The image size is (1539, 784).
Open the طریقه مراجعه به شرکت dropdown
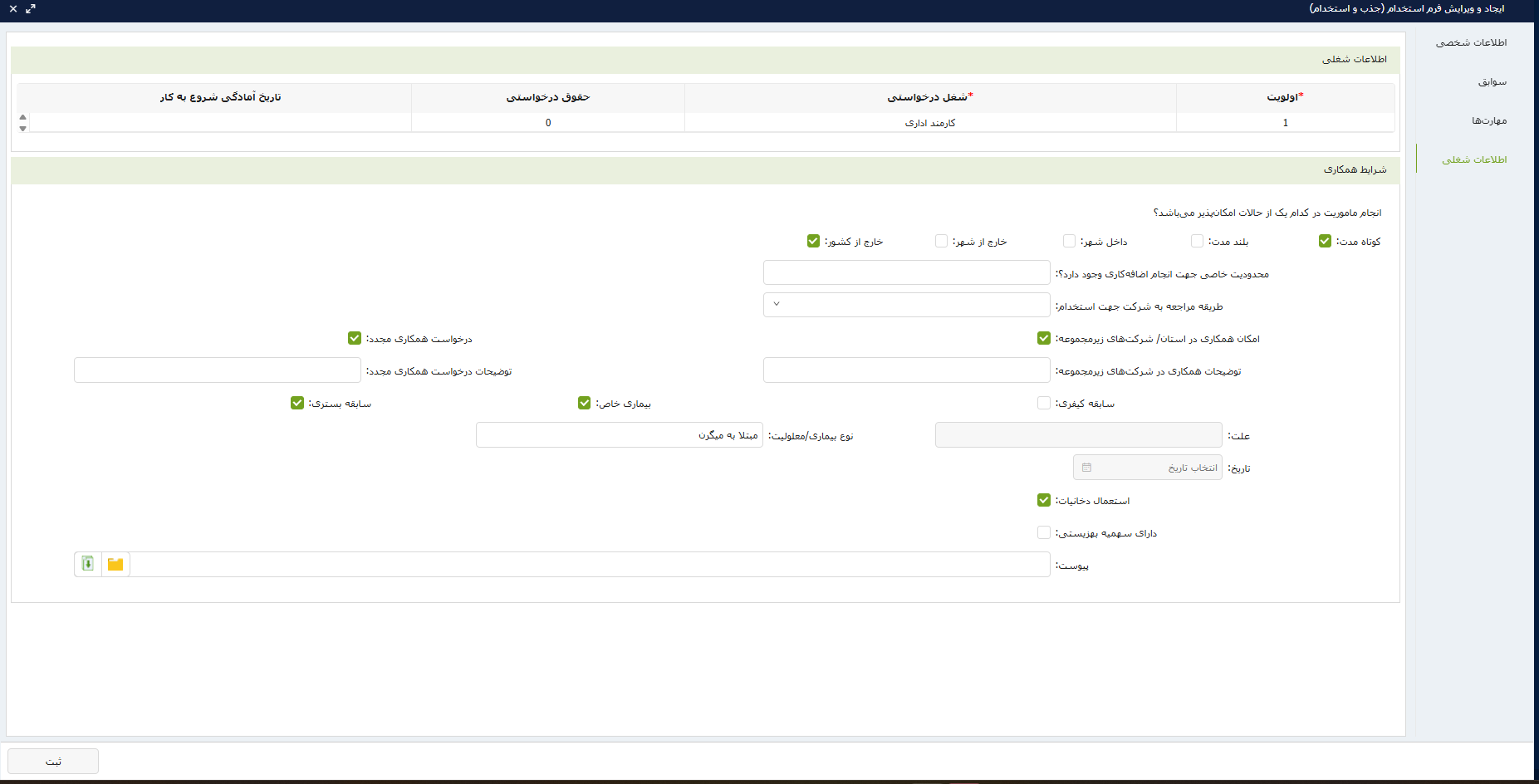(906, 305)
